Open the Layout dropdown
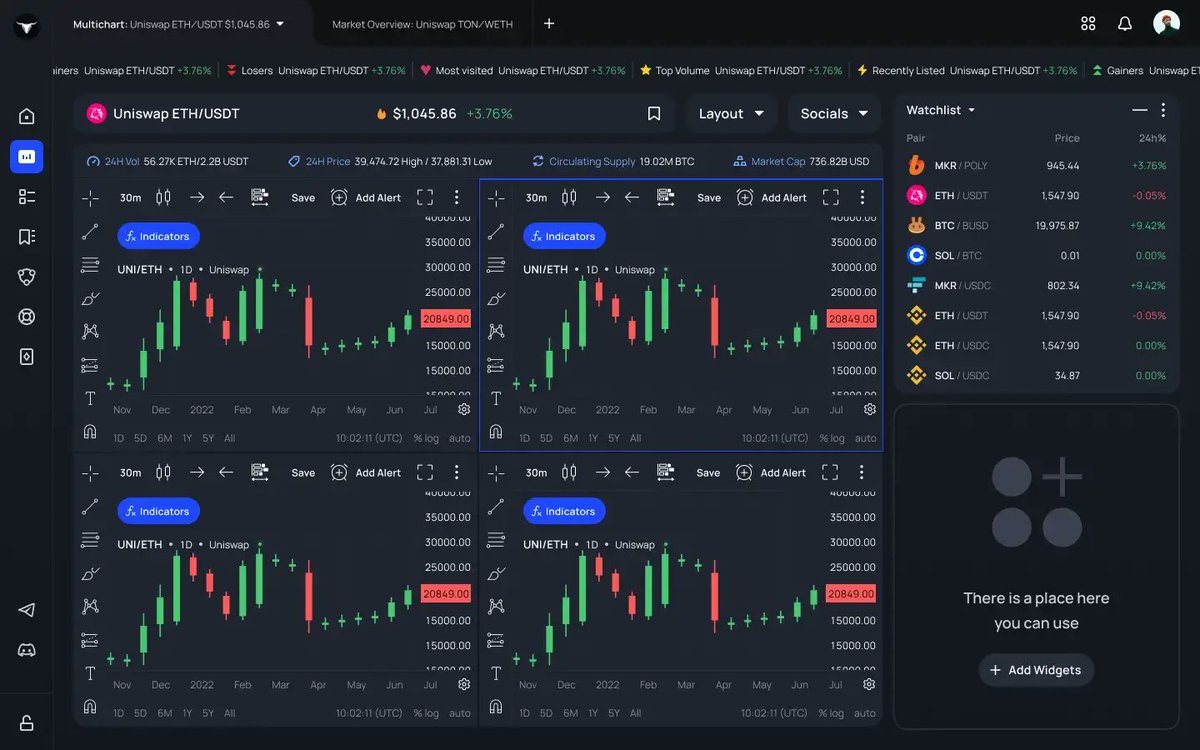The image size is (1200, 750). [731, 114]
